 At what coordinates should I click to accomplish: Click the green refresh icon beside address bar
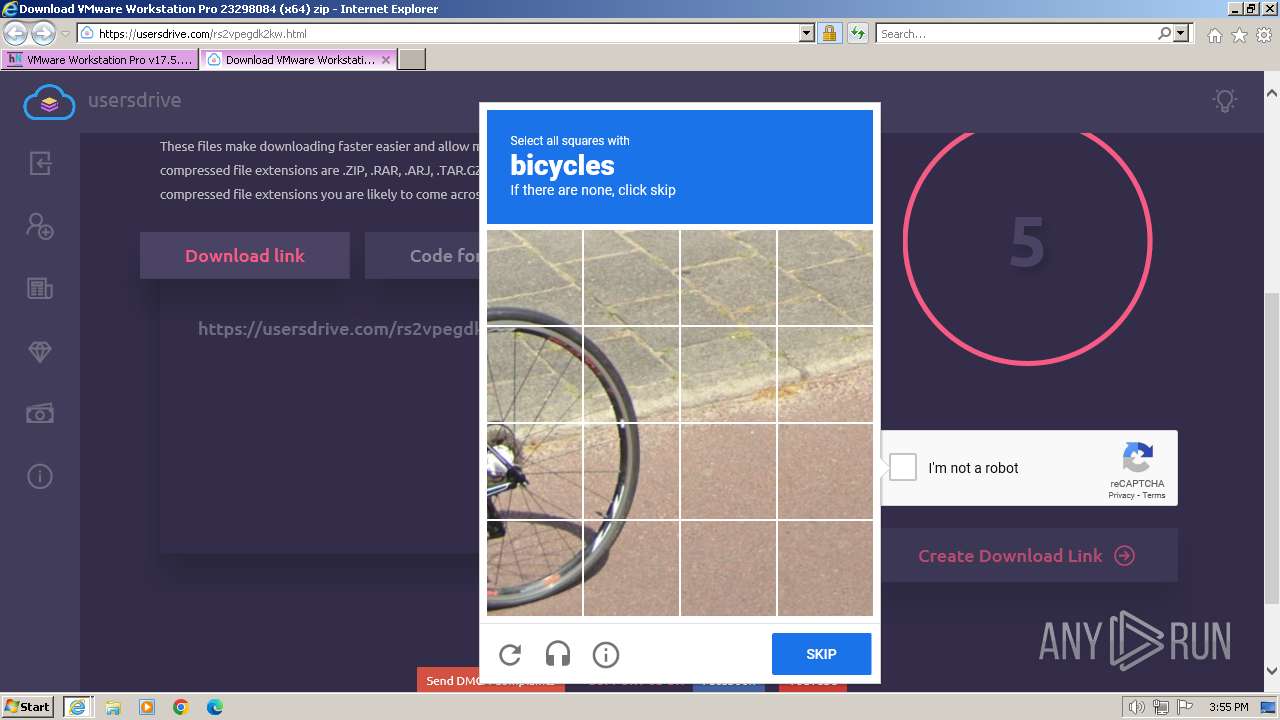click(857, 33)
